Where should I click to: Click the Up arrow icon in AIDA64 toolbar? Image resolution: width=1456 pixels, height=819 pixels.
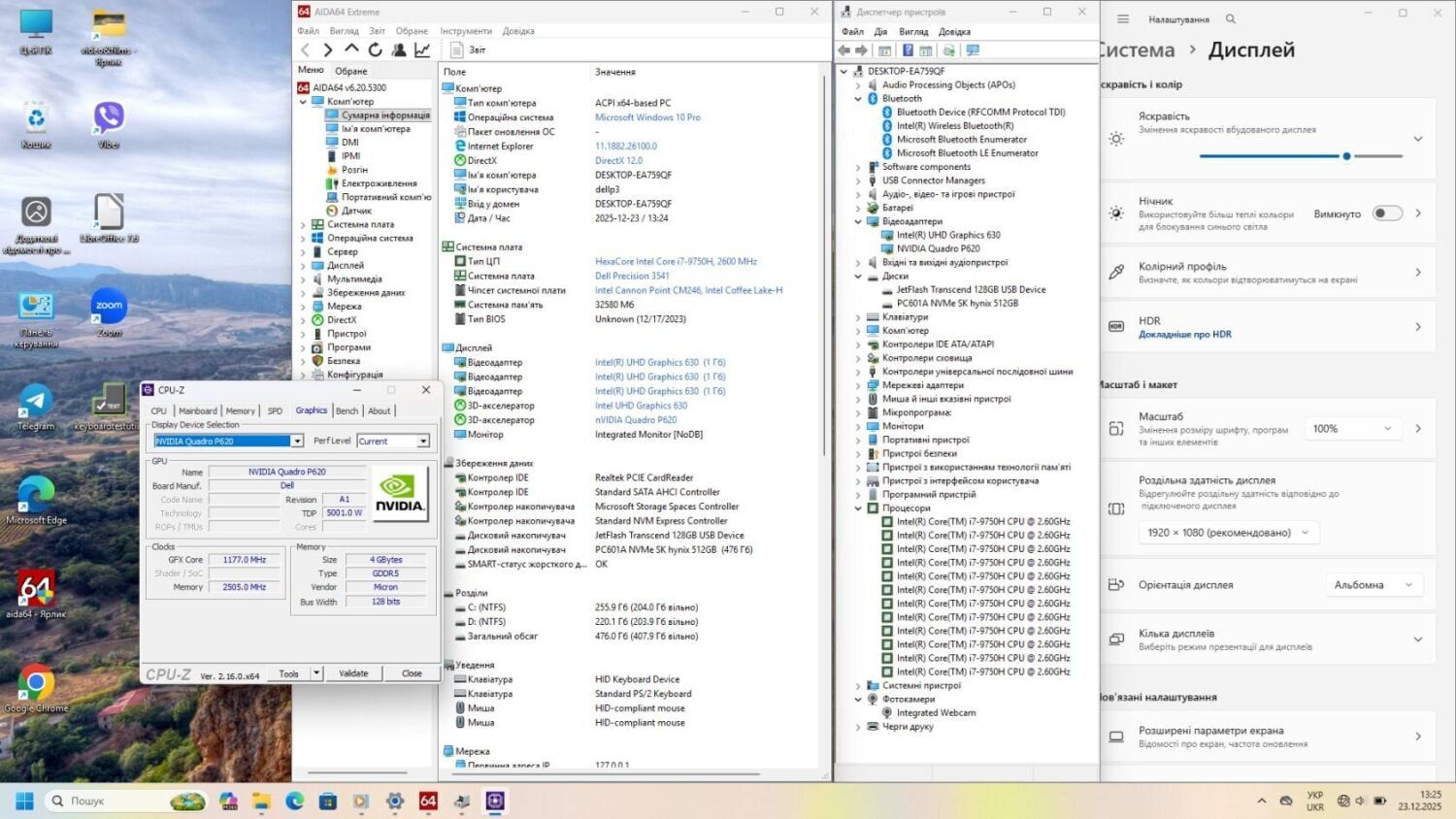click(x=351, y=49)
